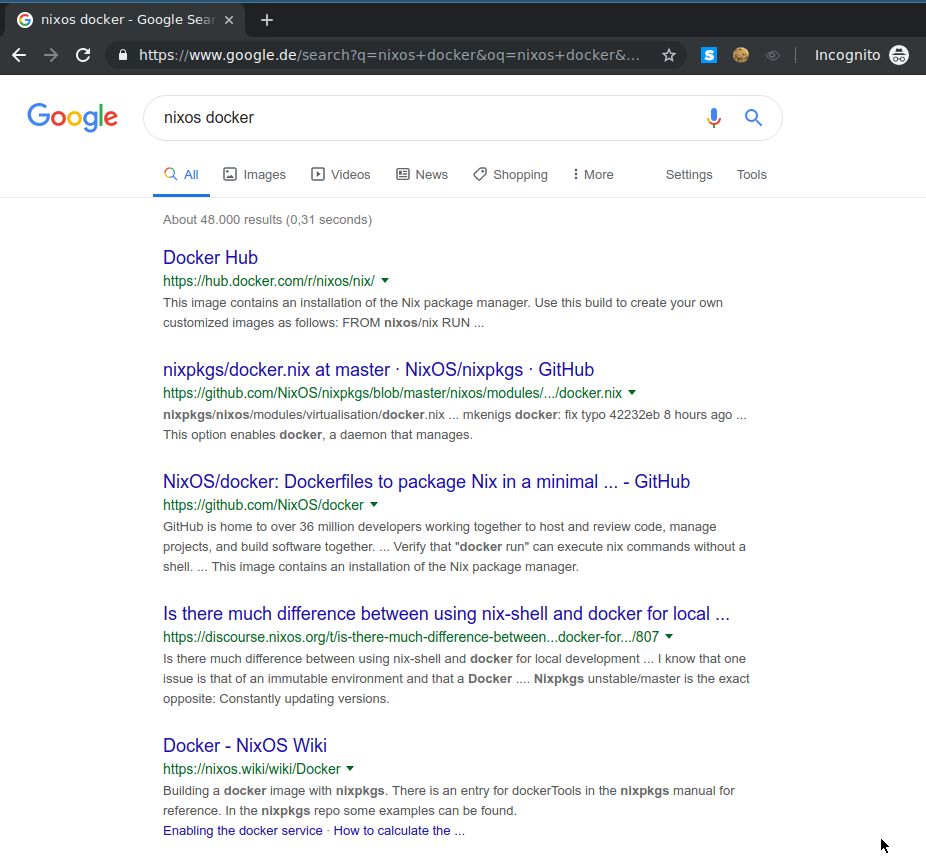The image size is (926, 857).
Task: Focus the address bar URL
Action: click(x=389, y=55)
